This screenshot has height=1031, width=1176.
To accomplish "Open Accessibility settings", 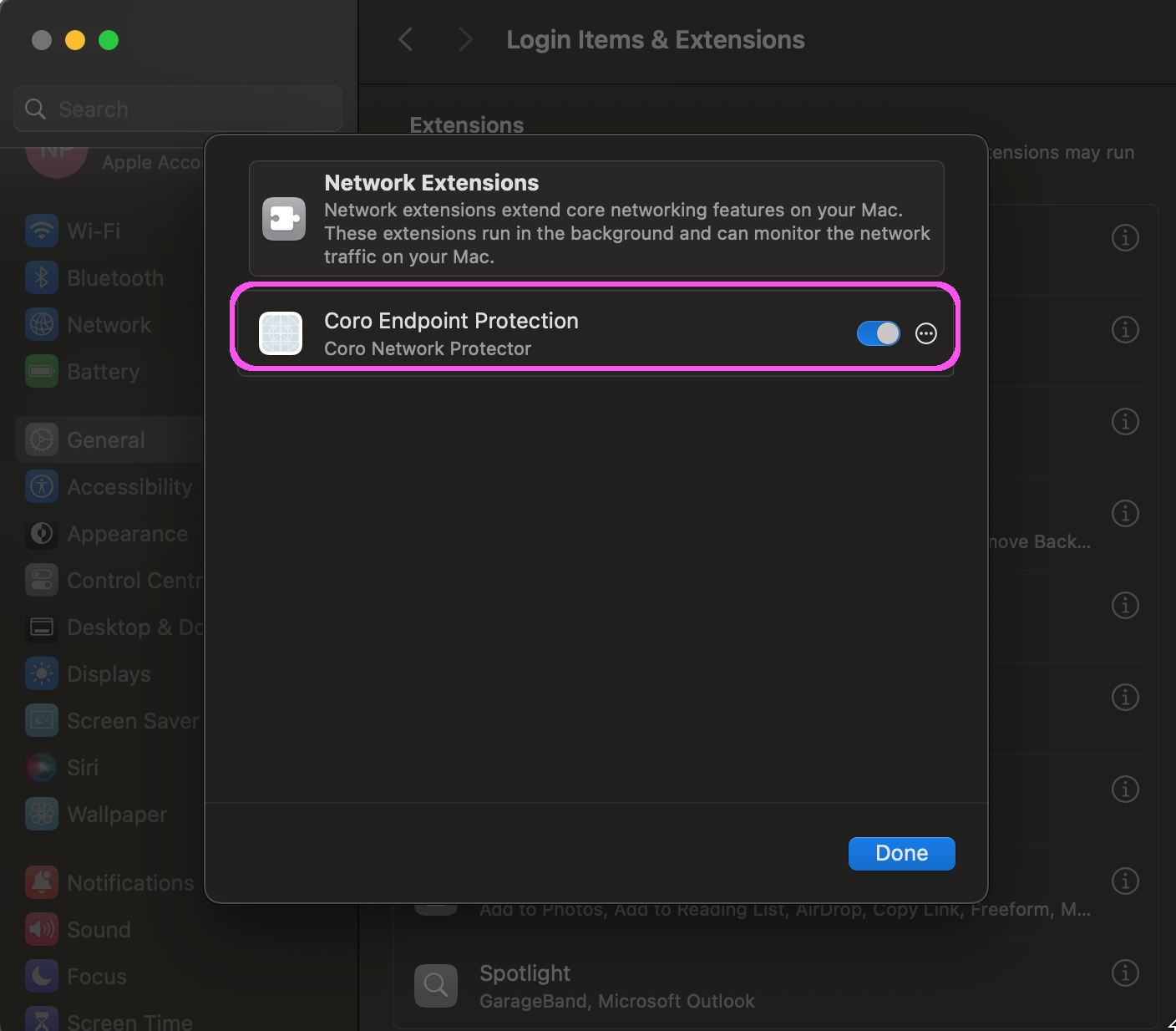I will pos(129,486).
